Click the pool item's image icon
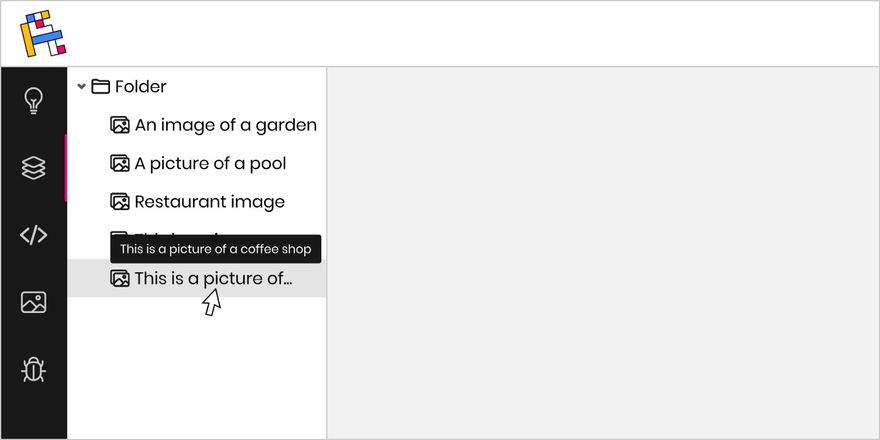 coord(120,163)
